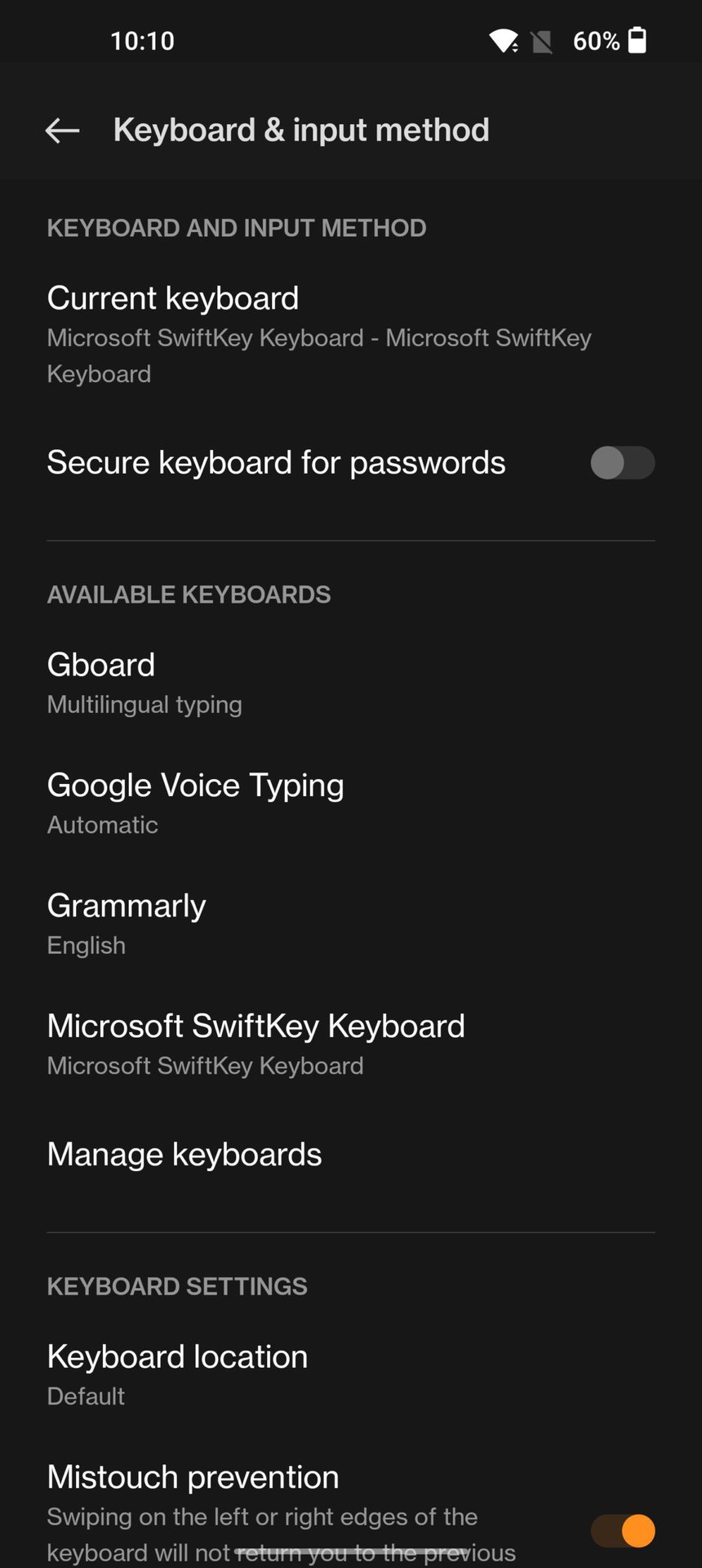Tap the 60% battery percentage text
The height and width of the screenshot is (1568, 702).
tap(596, 41)
